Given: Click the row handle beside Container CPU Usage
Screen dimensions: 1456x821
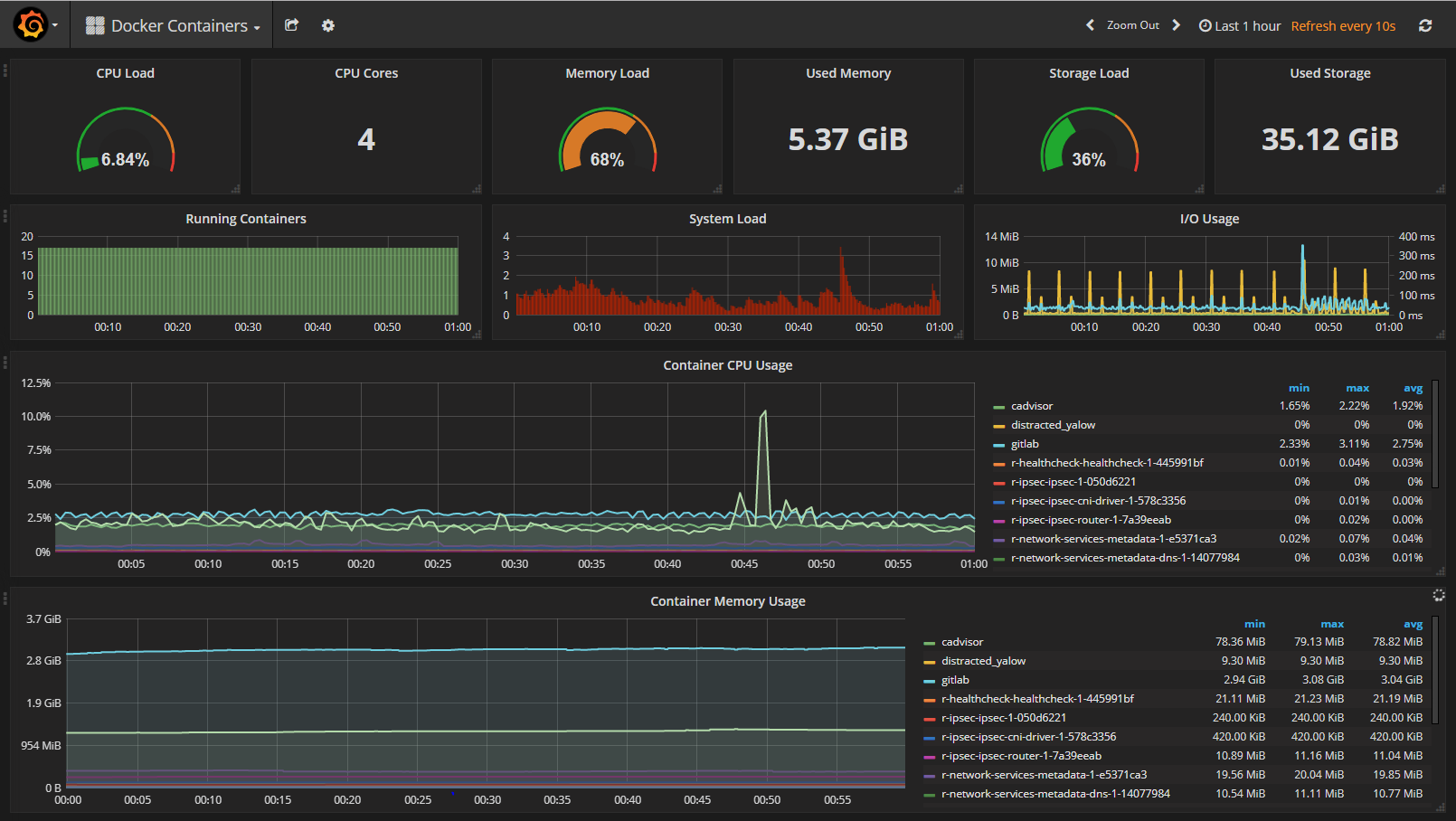Looking at the screenshot, I should click(x=5, y=362).
